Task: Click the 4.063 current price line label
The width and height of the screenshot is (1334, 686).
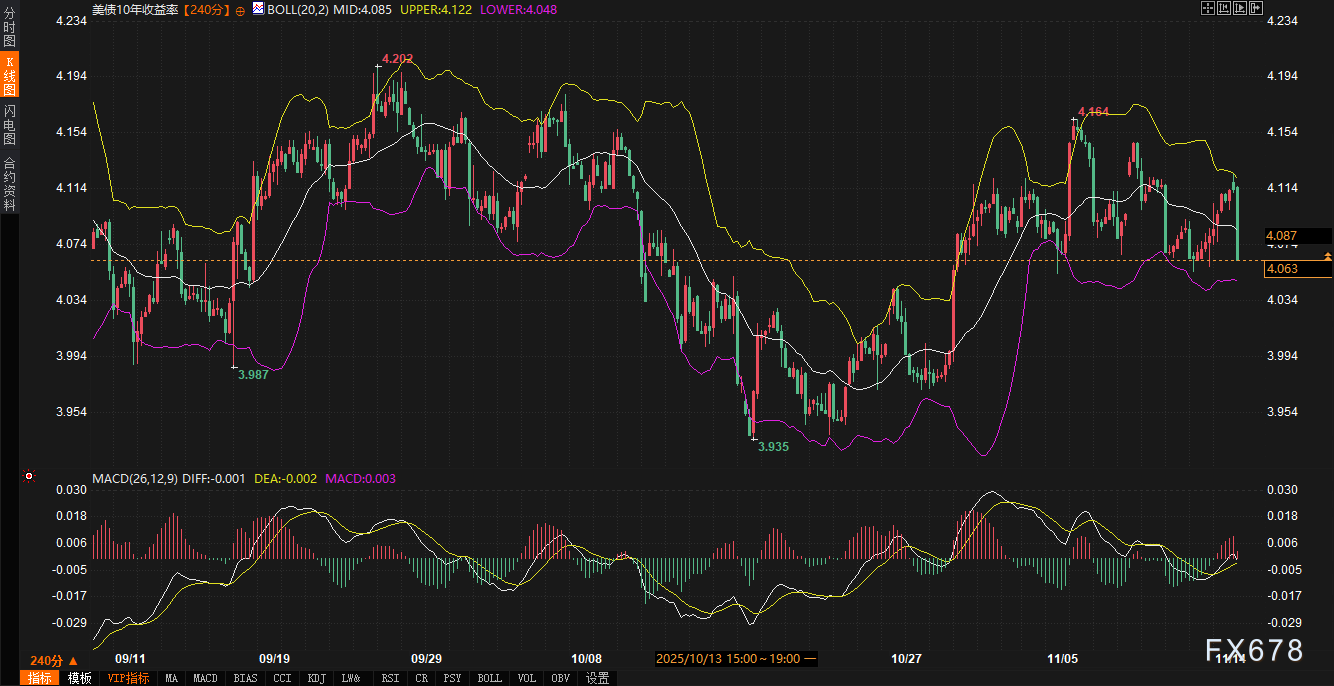Action: (1282, 268)
